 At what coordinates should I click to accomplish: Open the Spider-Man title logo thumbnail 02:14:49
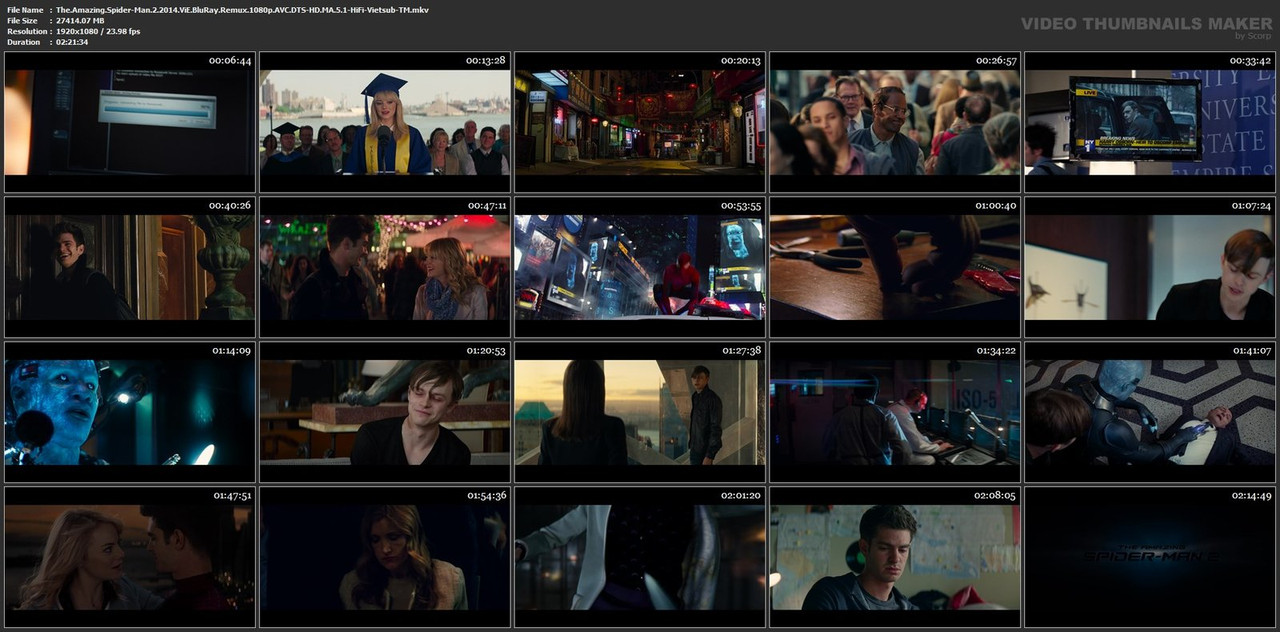(1150, 557)
